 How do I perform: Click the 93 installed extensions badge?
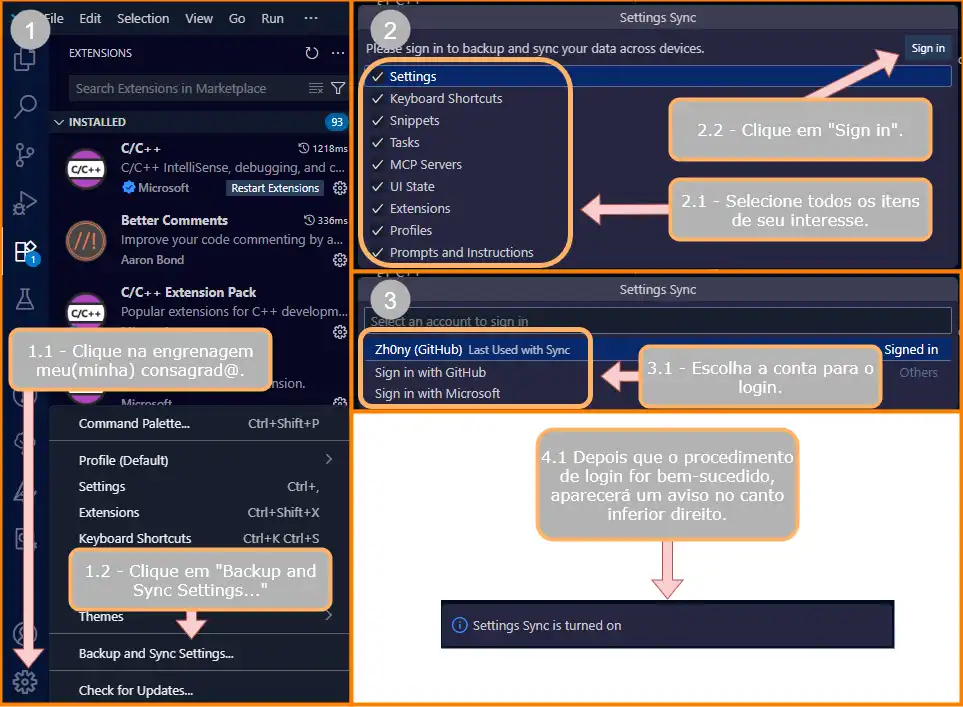tap(337, 122)
